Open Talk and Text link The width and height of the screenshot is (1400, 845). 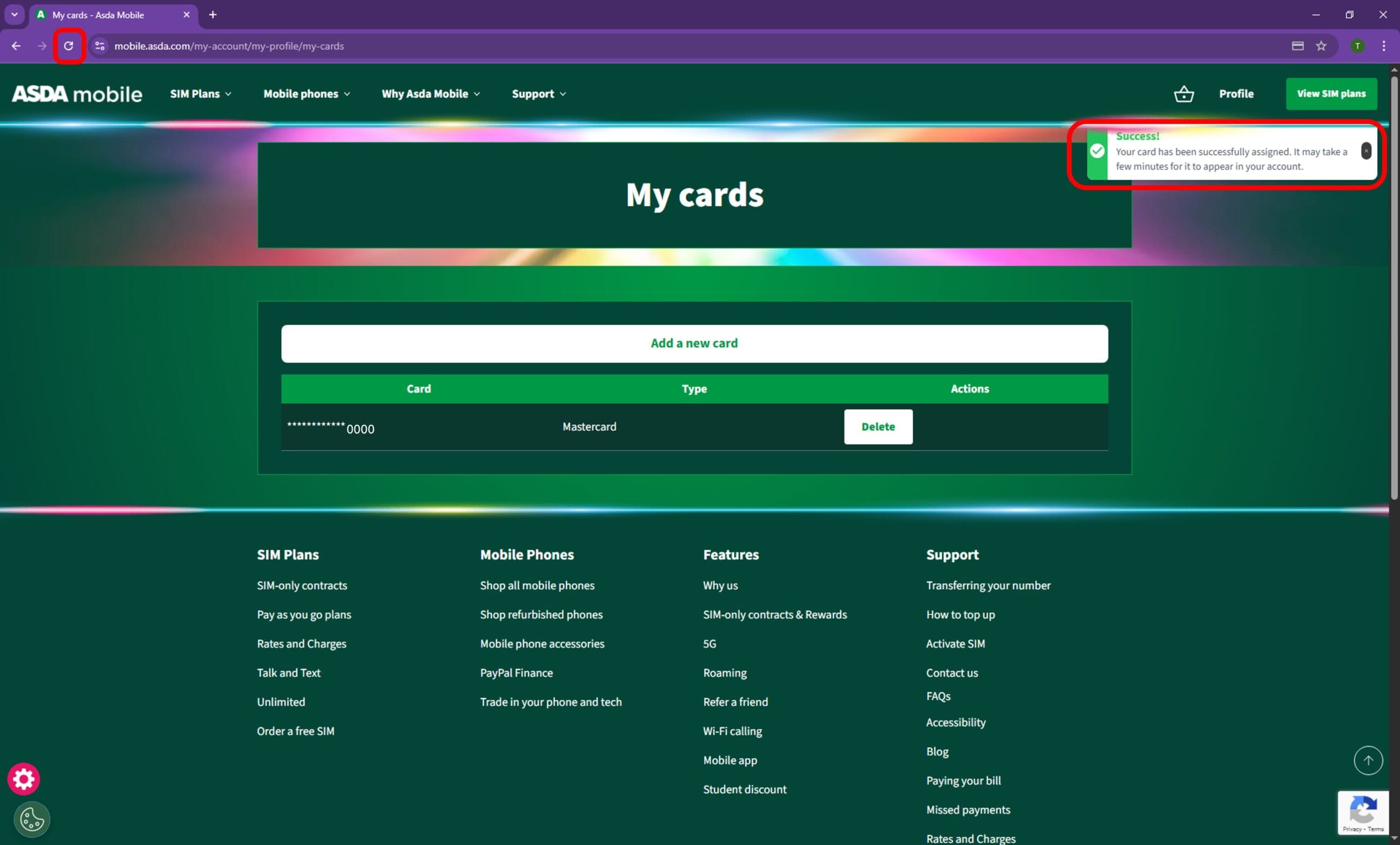(289, 672)
